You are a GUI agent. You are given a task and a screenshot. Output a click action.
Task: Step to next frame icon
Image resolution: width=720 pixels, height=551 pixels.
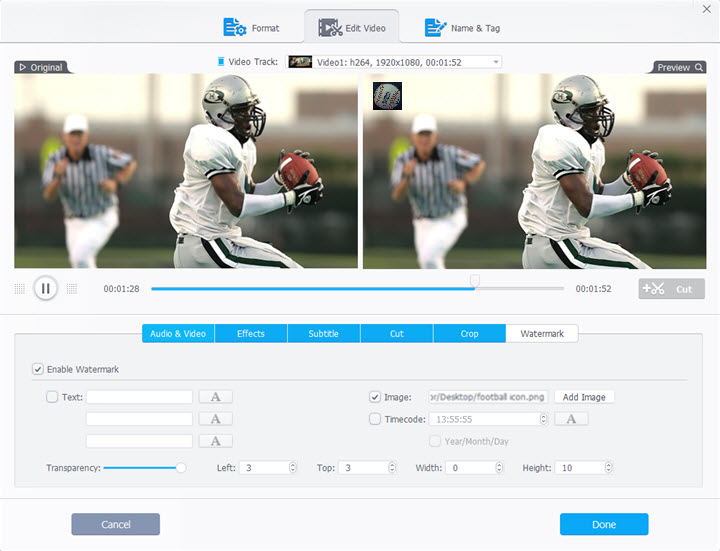coord(72,288)
